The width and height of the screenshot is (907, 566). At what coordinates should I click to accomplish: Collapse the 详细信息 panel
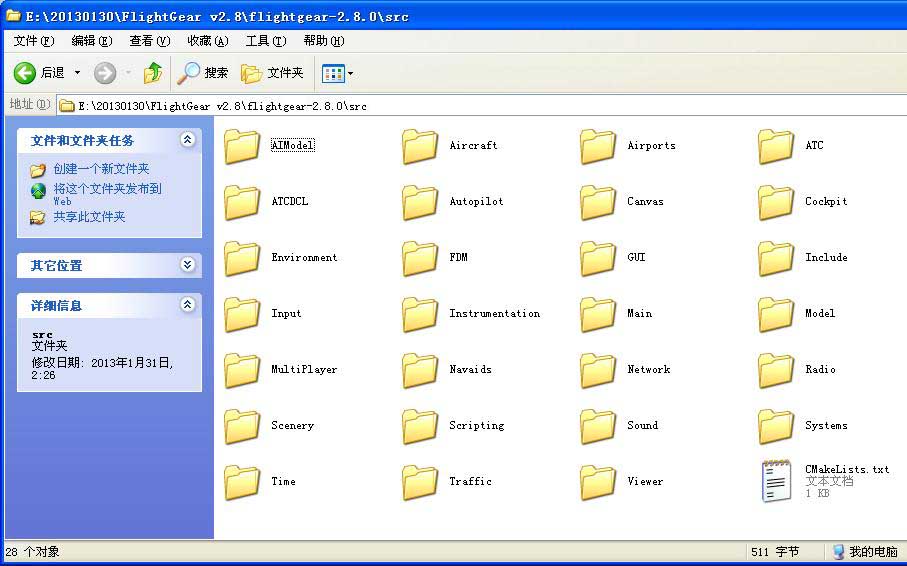click(x=187, y=304)
